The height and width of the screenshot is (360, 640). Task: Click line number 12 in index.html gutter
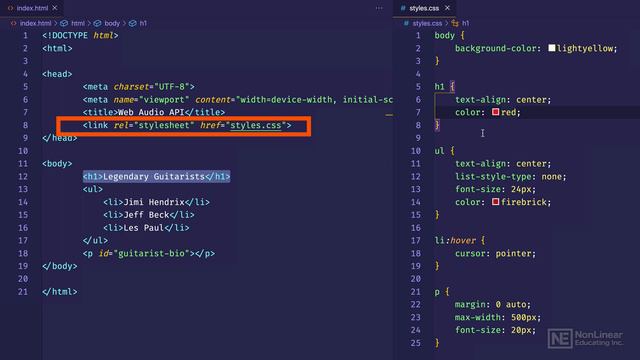point(23,176)
